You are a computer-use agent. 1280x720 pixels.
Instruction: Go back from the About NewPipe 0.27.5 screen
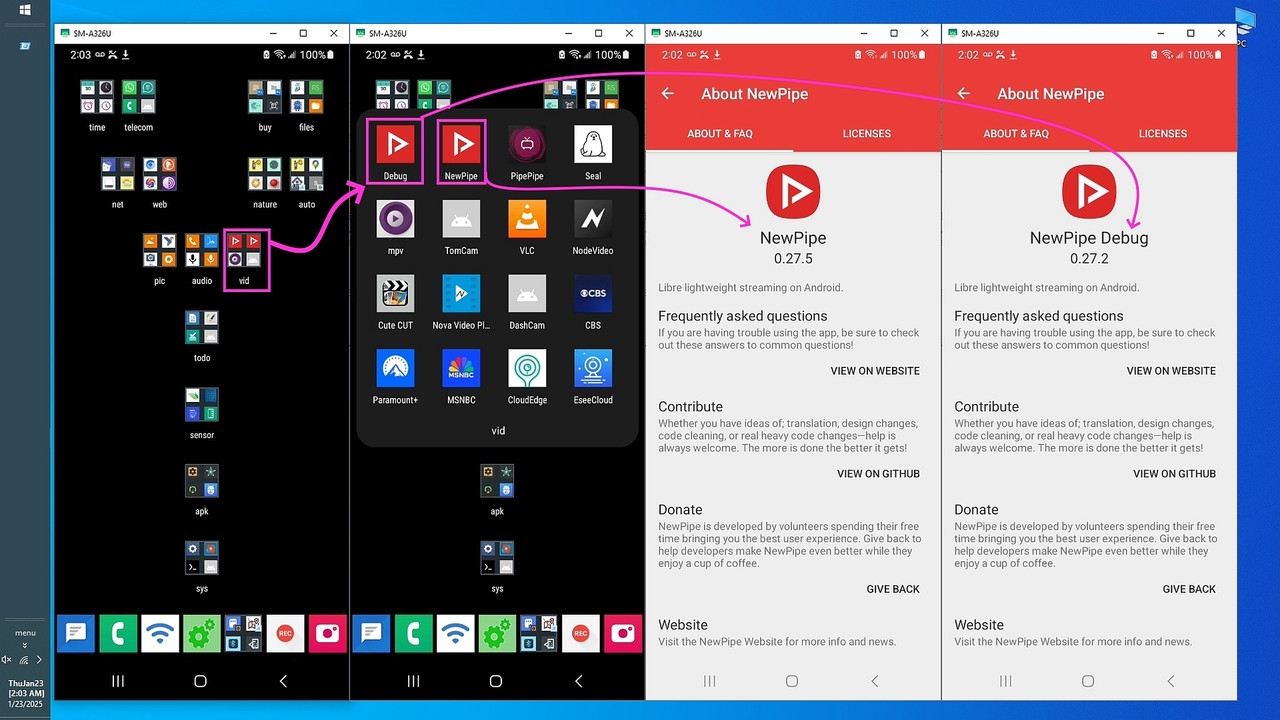pyautogui.click(x=668, y=93)
